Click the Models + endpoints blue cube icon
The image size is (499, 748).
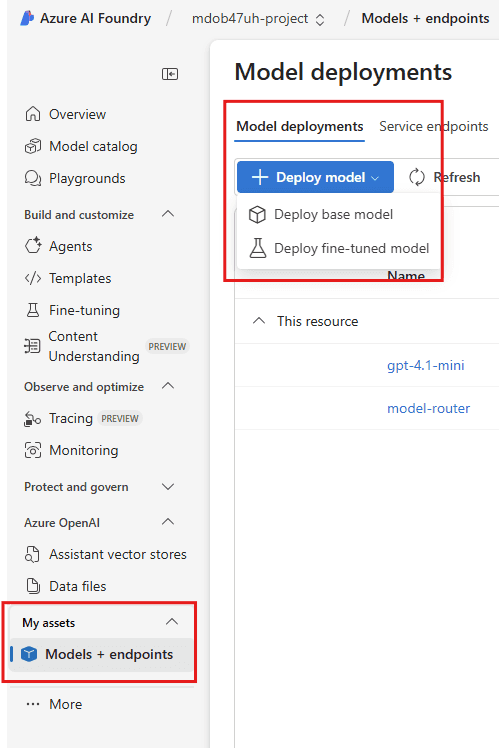29,654
